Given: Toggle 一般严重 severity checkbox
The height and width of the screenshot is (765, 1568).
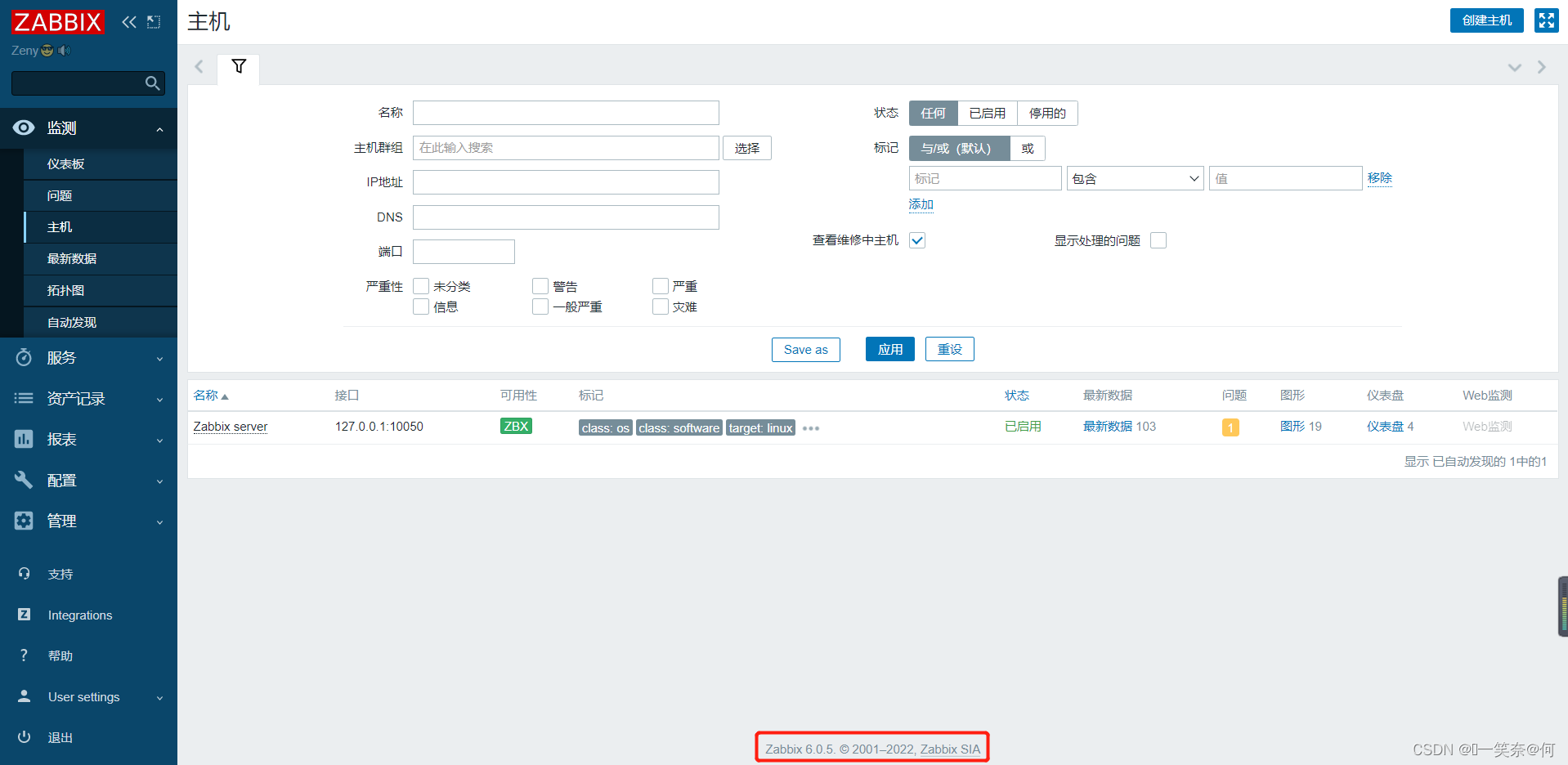Looking at the screenshot, I should click(540, 306).
